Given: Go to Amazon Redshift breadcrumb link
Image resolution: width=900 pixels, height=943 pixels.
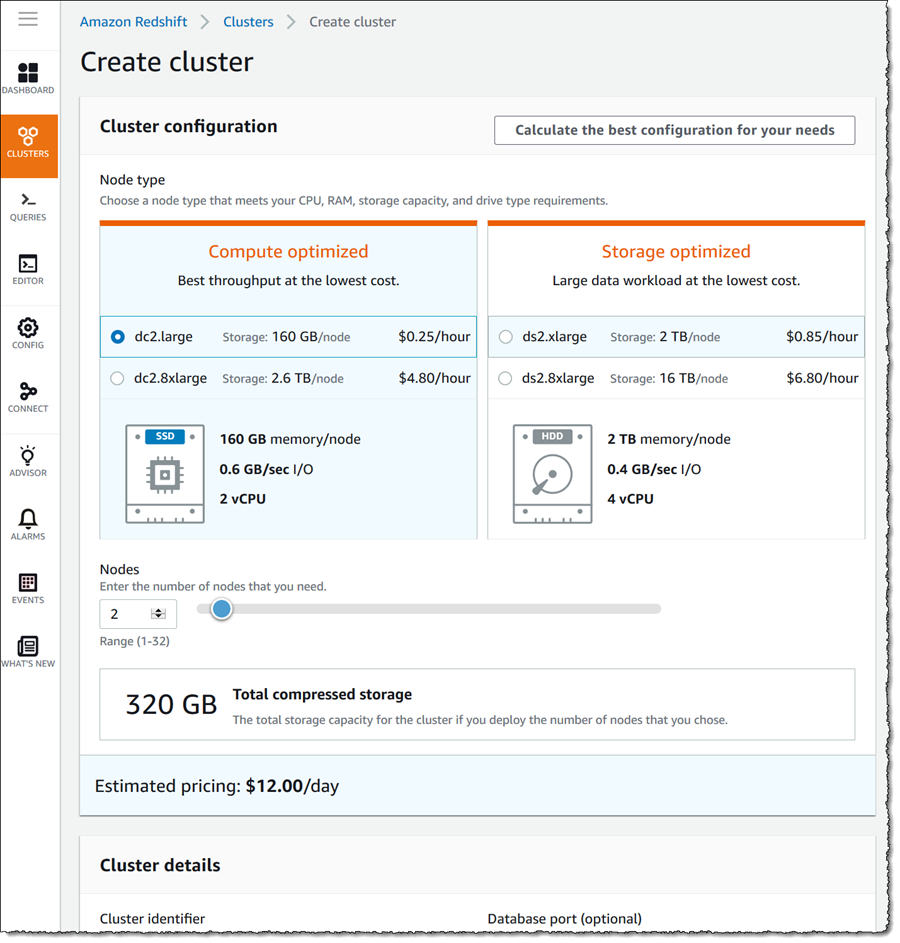Looking at the screenshot, I should [133, 22].
